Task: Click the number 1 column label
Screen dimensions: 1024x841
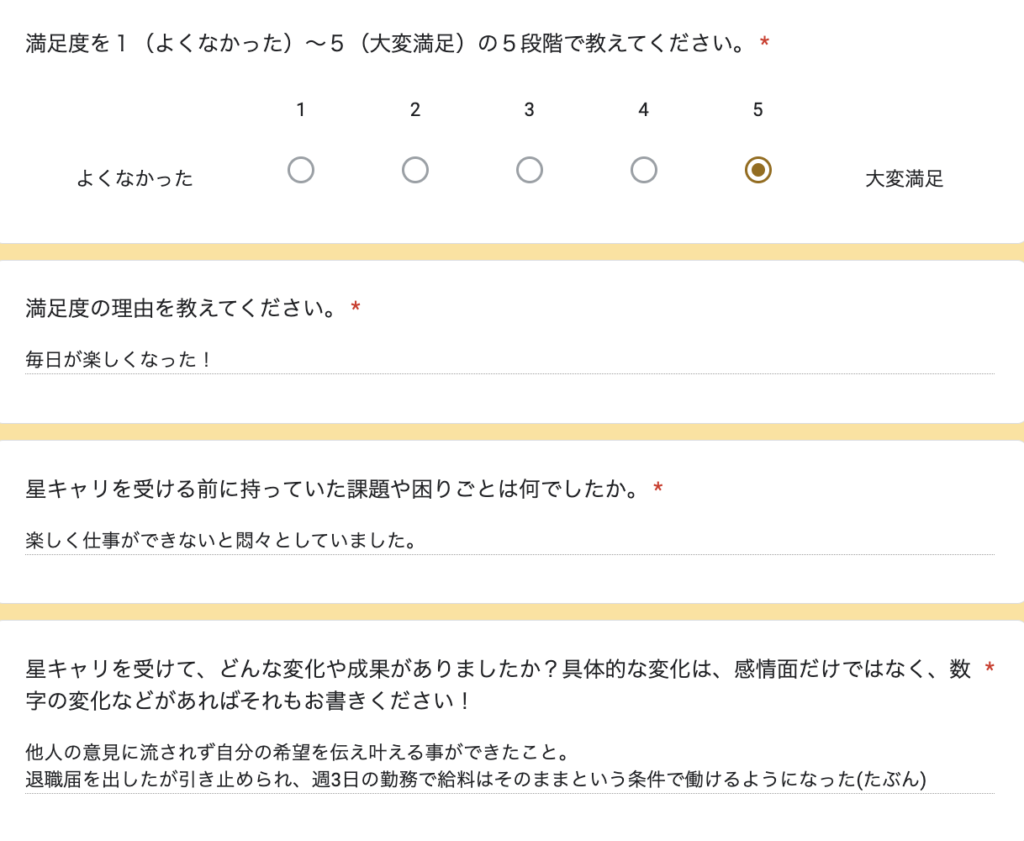Action: 300,110
